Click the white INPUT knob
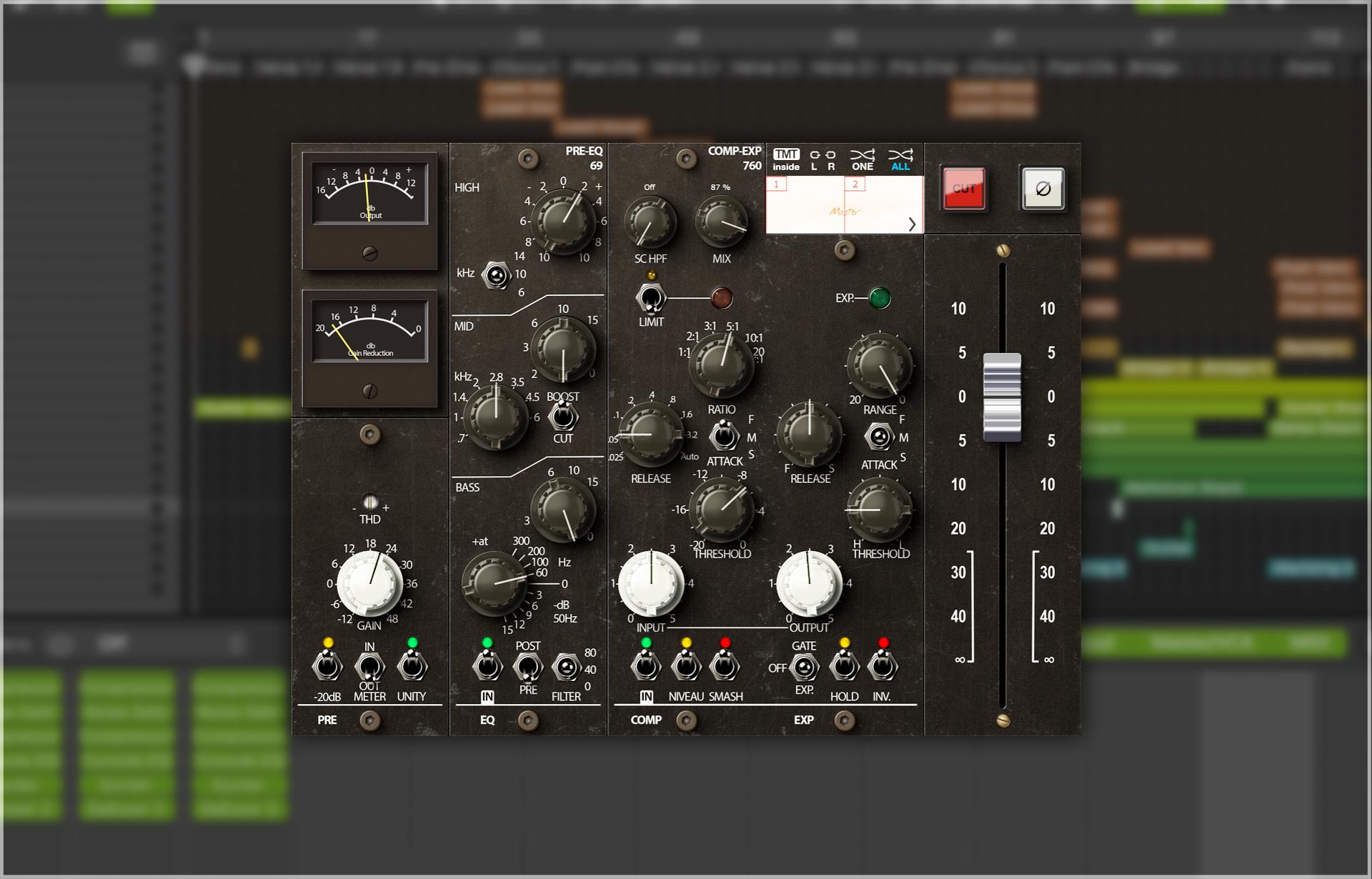The image size is (1372, 879). [x=651, y=583]
